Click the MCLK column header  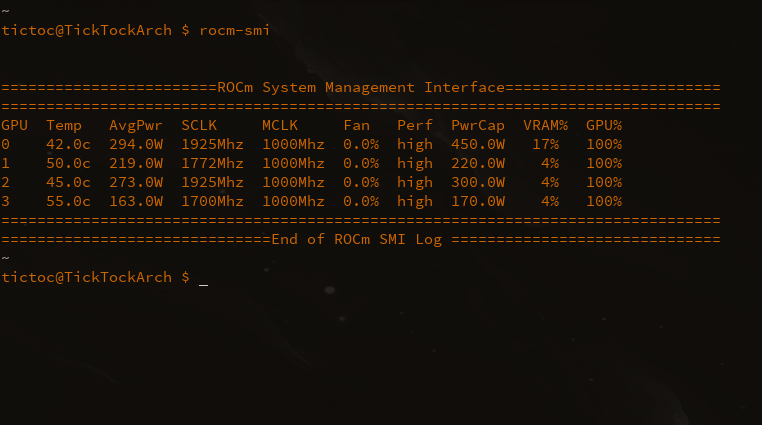pyautogui.click(x=280, y=125)
